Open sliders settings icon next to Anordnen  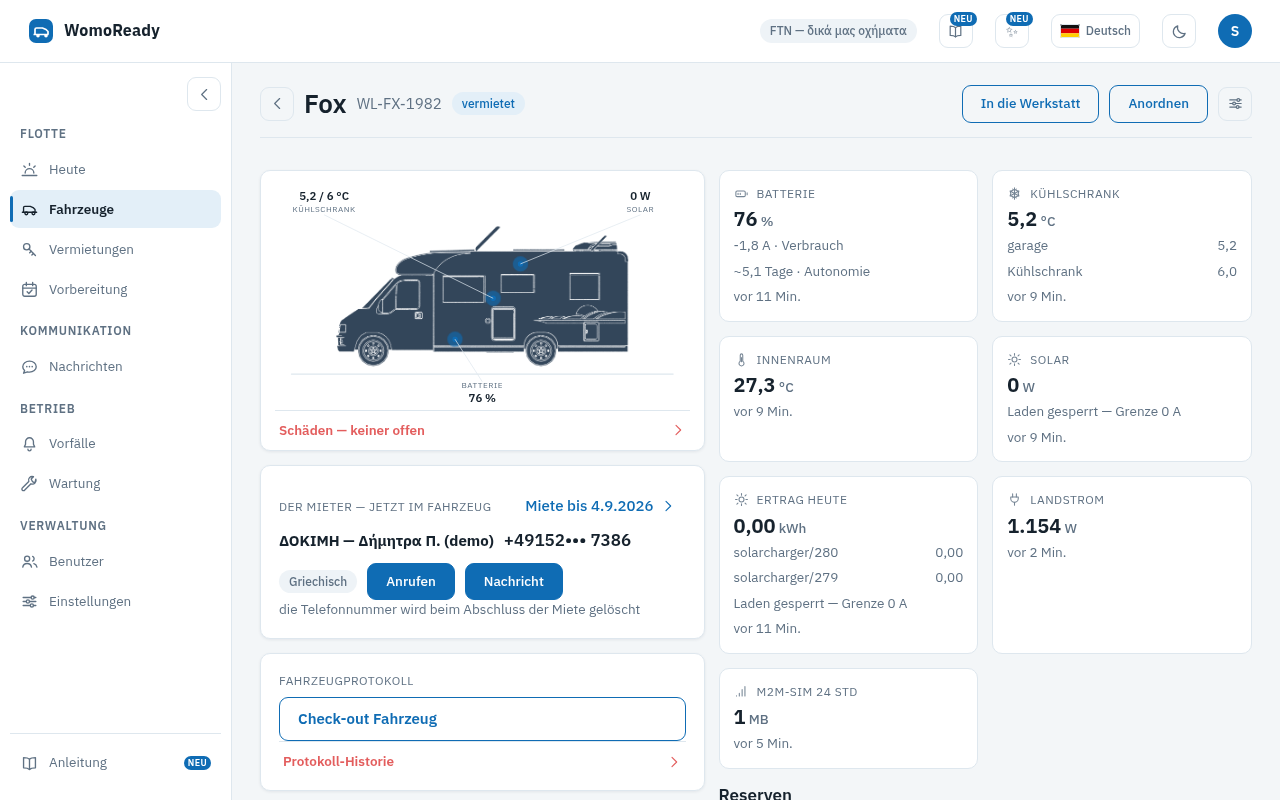point(1235,104)
